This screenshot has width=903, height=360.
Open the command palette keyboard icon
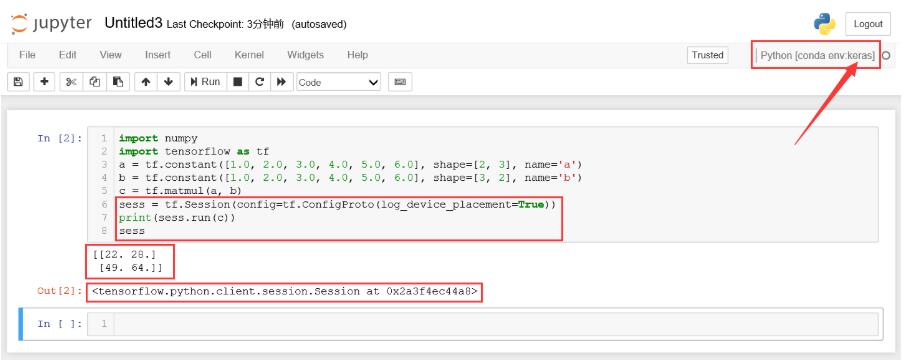[400, 82]
